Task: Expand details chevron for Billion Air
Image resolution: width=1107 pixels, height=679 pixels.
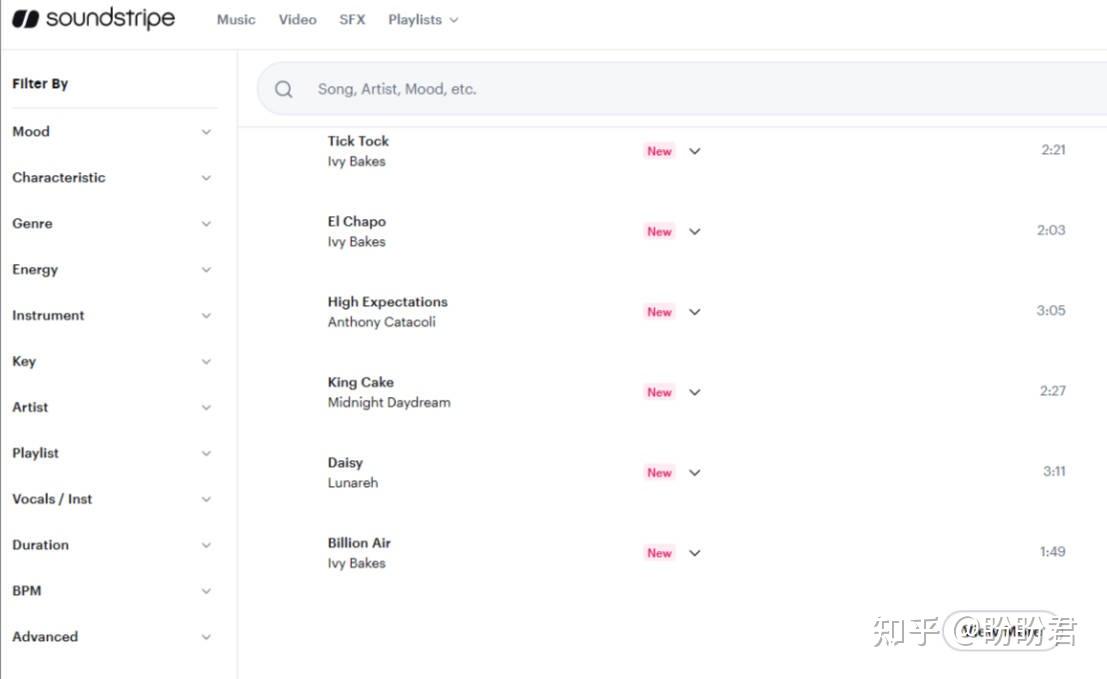Action: click(695, 553)
